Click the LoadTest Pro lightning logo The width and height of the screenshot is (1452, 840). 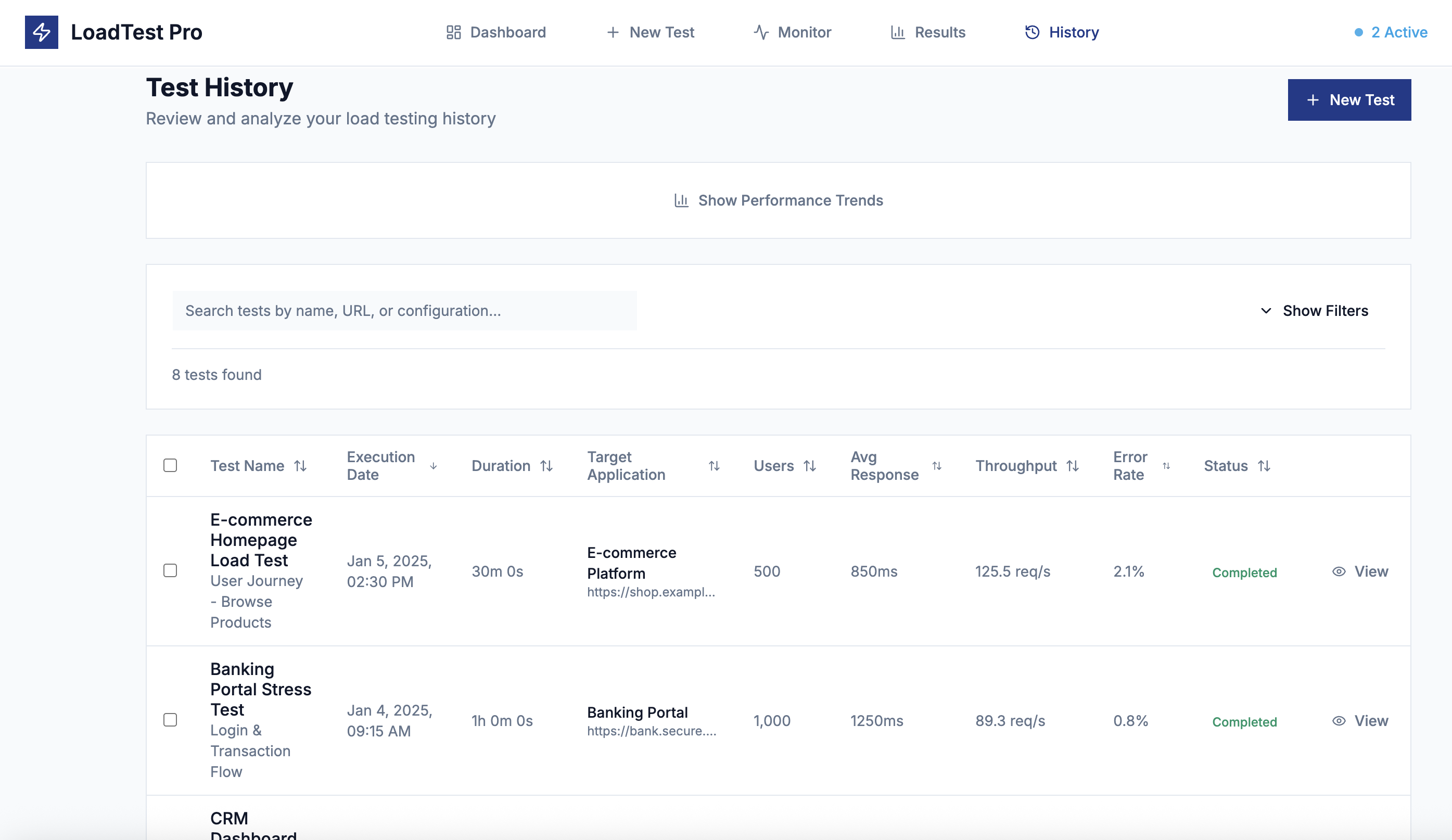click(41, 32)
